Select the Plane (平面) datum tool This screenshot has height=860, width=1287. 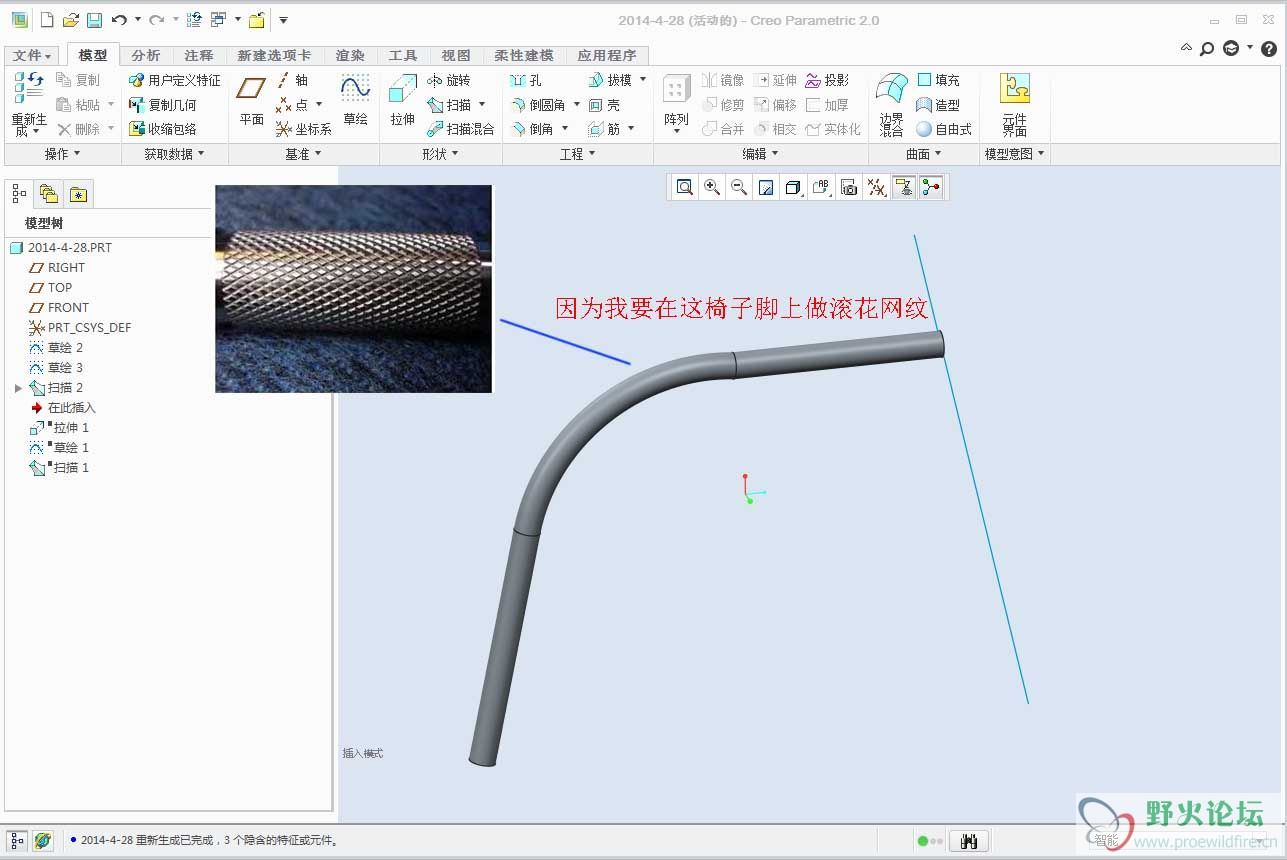coord(251,101)
